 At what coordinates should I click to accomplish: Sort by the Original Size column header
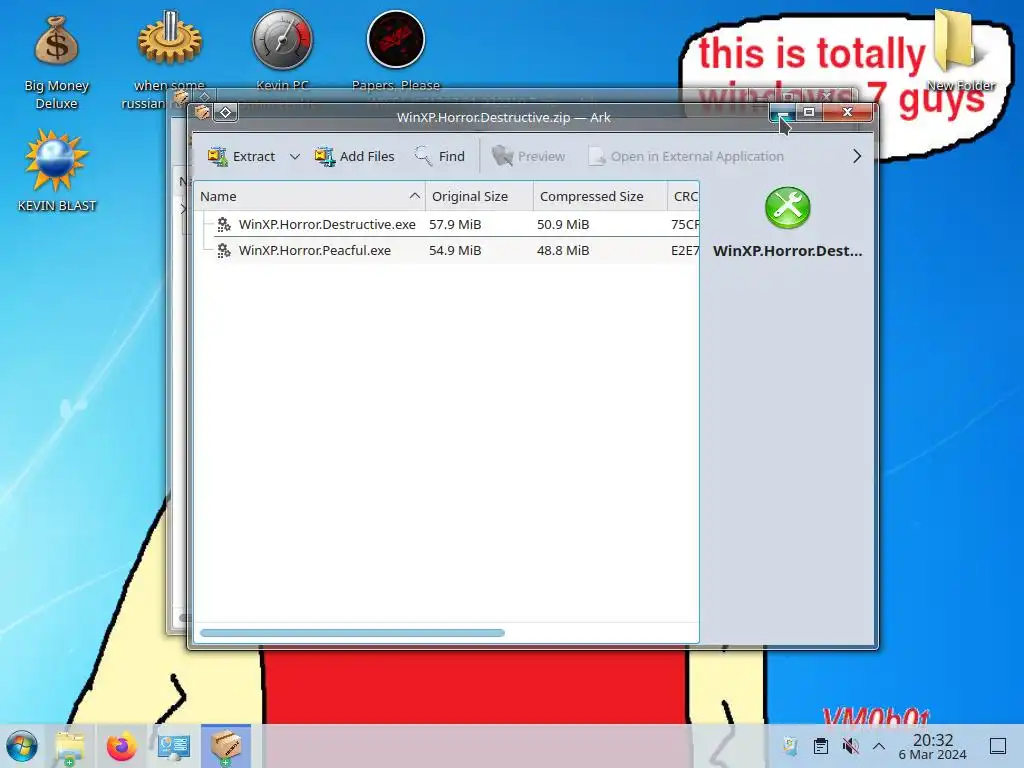(479, 197)
